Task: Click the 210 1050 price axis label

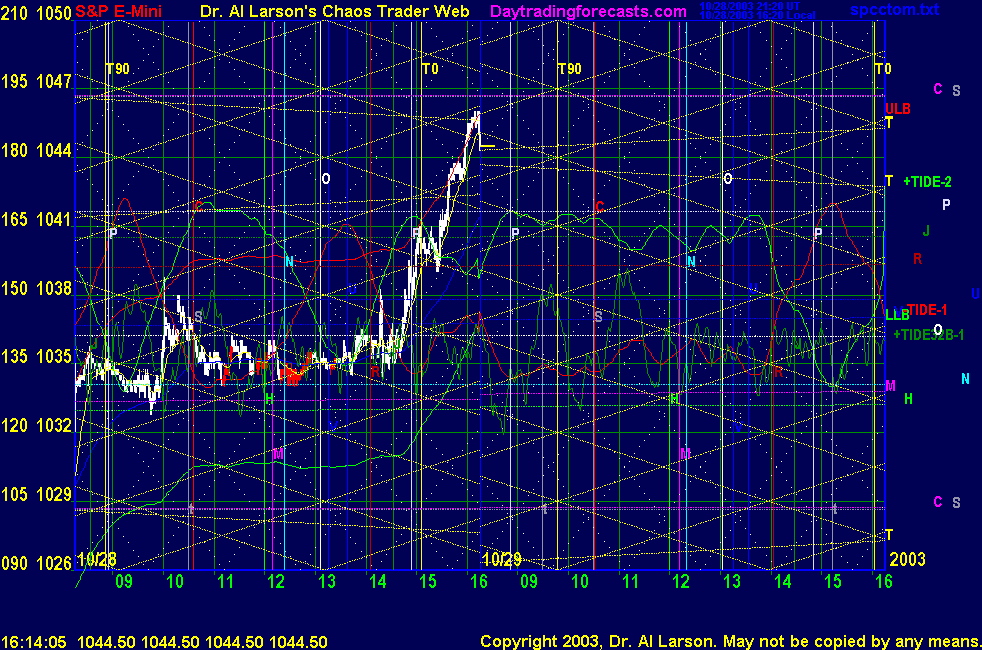Action: click(36, 13)
